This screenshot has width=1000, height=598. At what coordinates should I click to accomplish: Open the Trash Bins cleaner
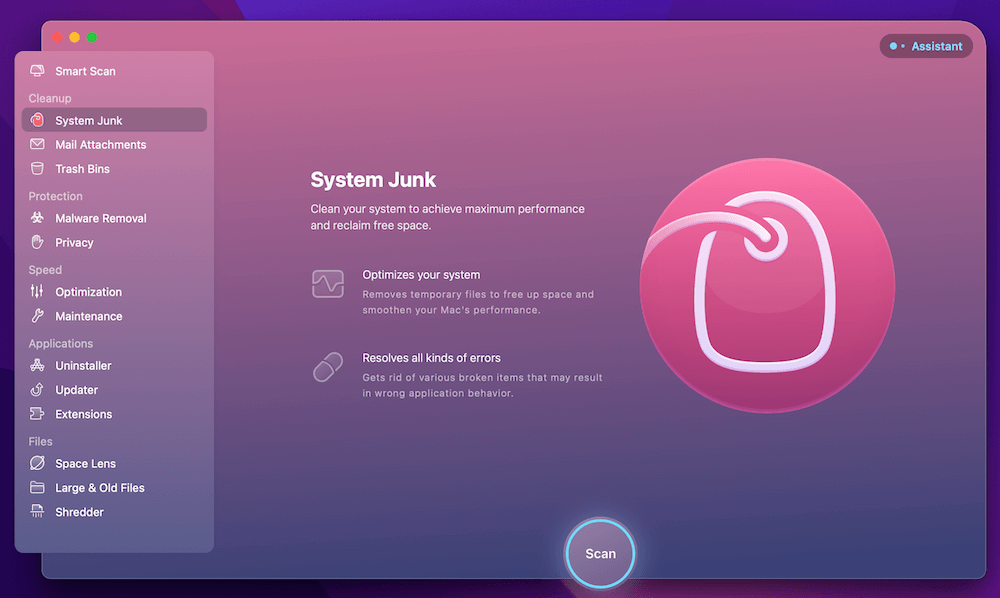(83, 168)
